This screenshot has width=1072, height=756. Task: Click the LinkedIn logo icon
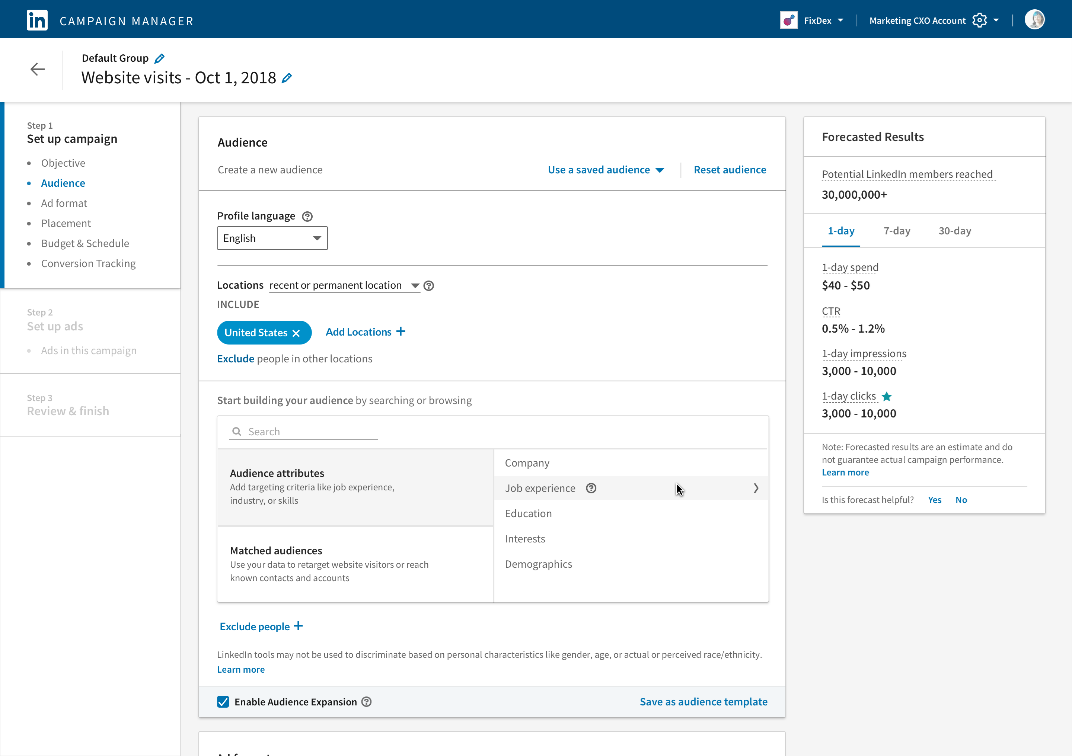37,20
